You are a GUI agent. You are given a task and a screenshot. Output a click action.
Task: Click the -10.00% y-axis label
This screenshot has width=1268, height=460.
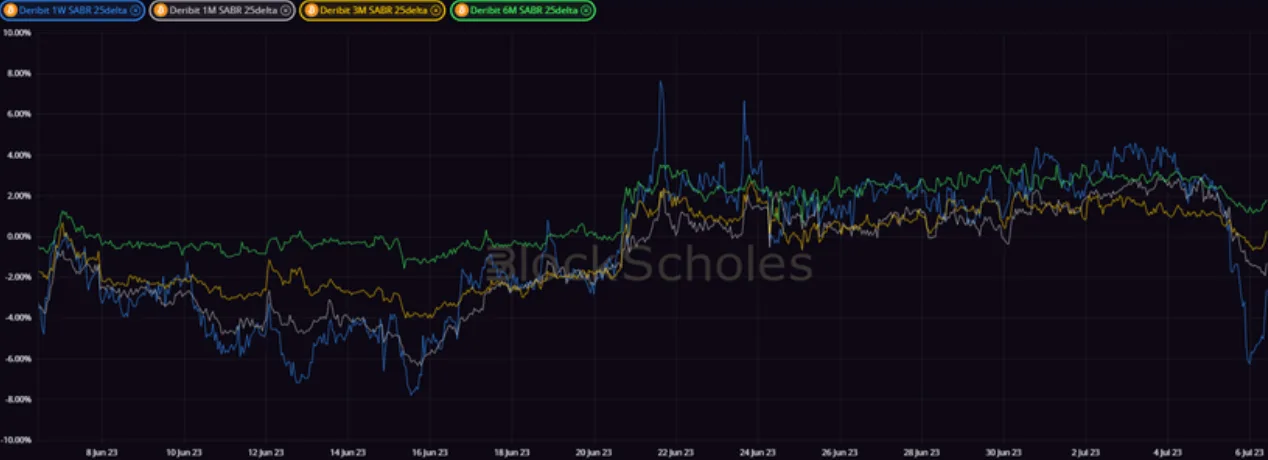[16, 440]
